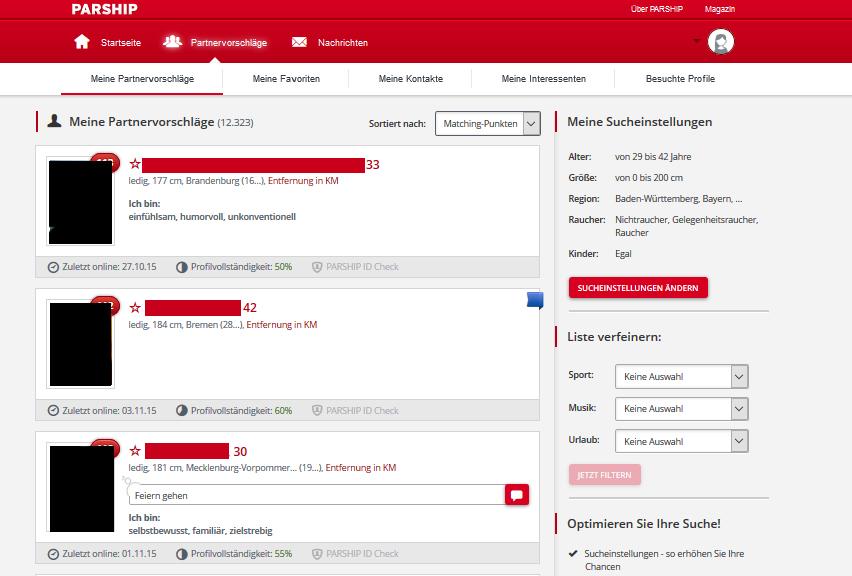
Task: Click the red chat bubble send icon
Action: (x=517, y=495)
